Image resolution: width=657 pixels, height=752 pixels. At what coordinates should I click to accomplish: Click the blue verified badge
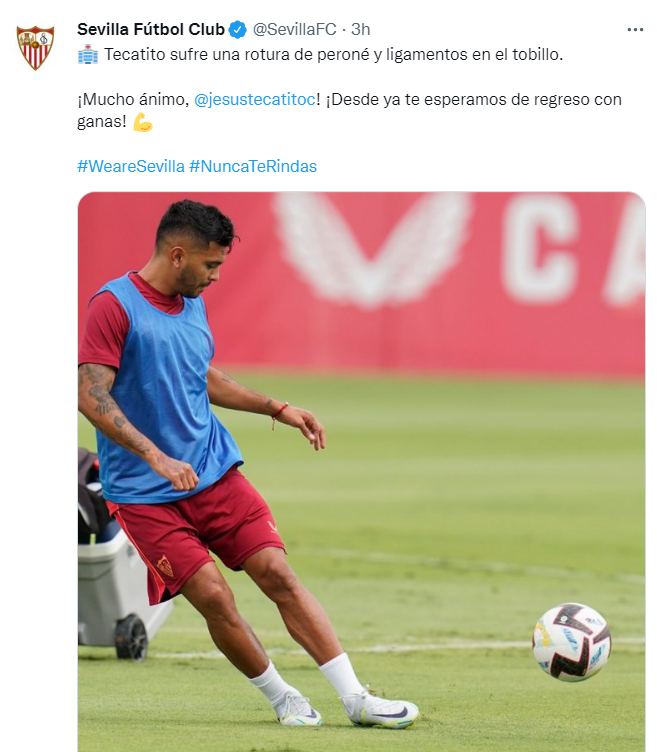pyautogui.click(x=237, y=30)
